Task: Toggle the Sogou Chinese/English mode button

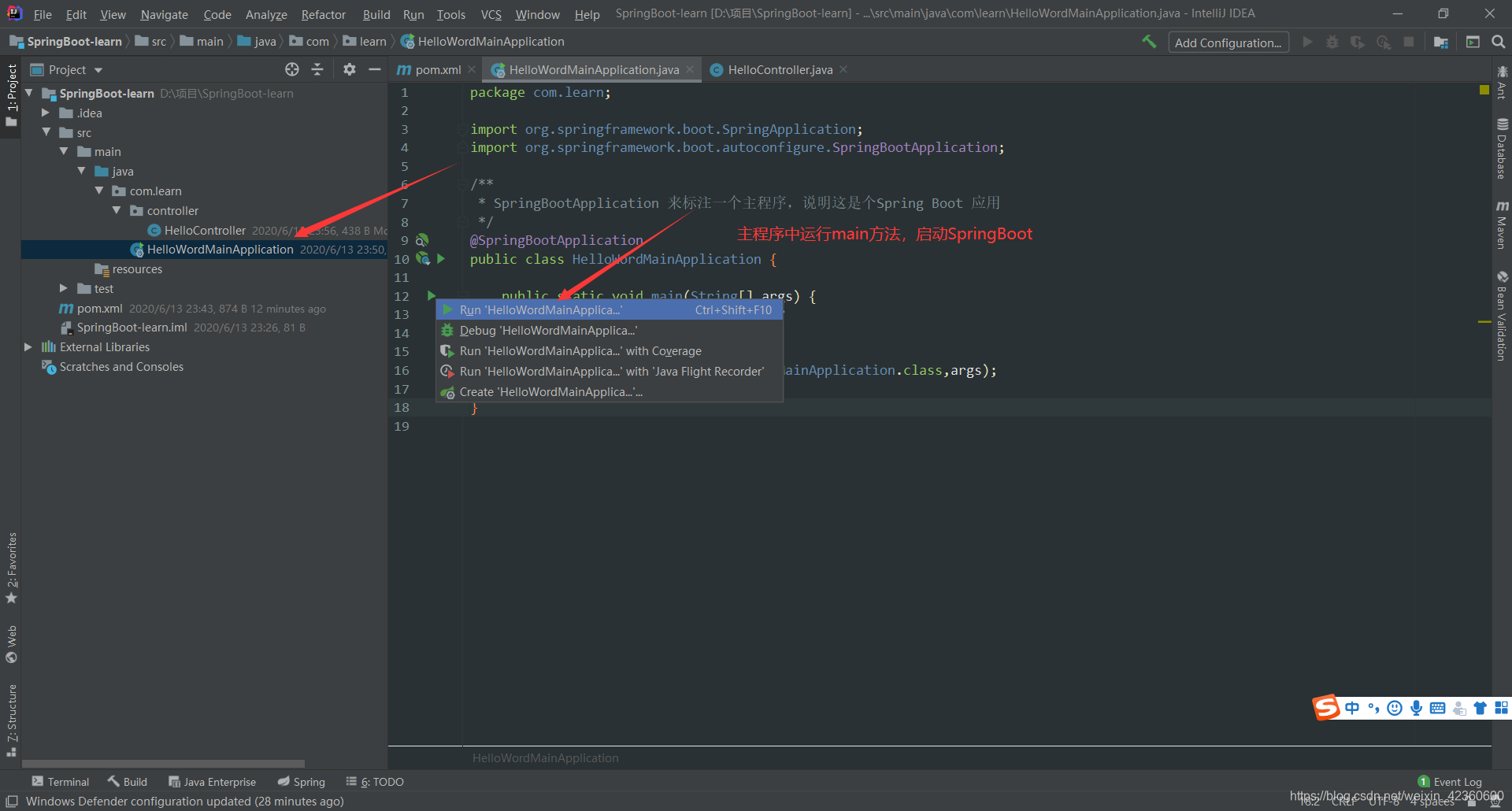Action: tap(1352, 708)
